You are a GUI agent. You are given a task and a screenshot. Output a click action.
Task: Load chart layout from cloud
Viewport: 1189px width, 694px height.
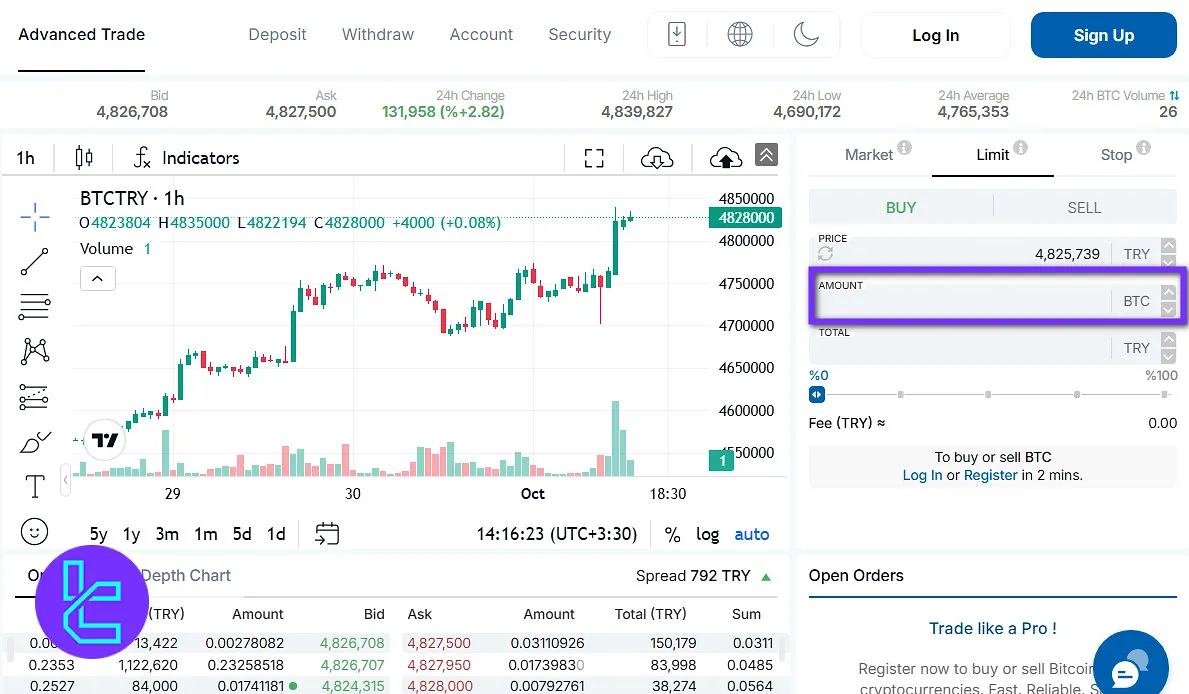coord(657,157)
